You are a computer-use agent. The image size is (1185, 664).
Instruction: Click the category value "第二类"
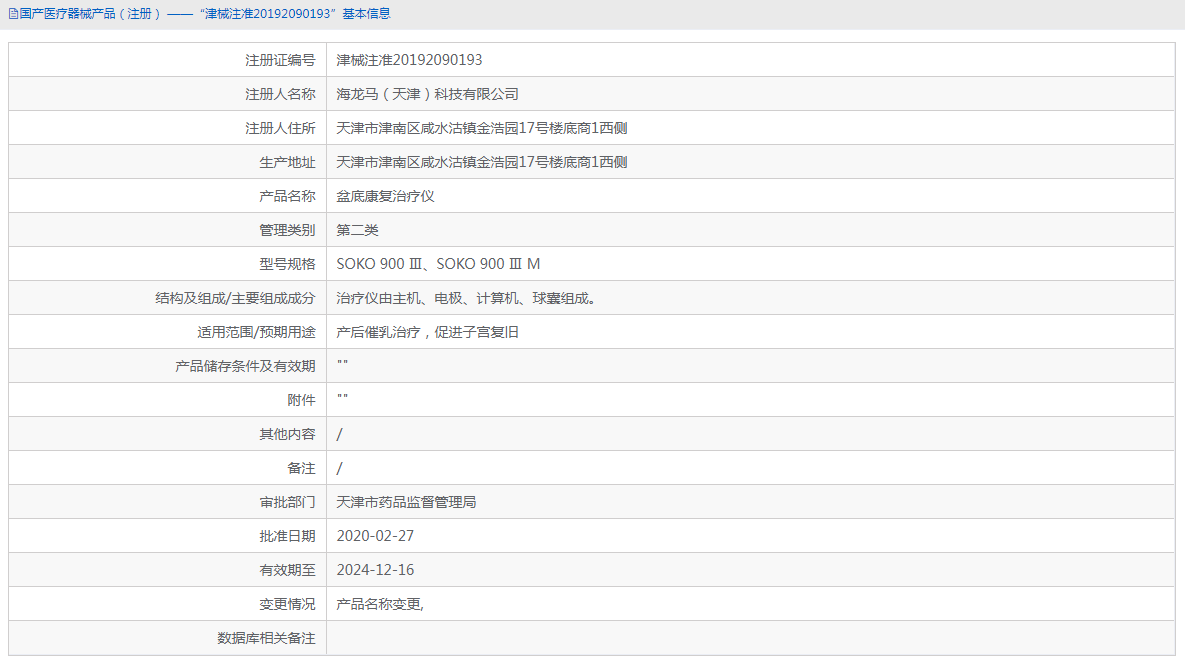(x=357, y=230)
